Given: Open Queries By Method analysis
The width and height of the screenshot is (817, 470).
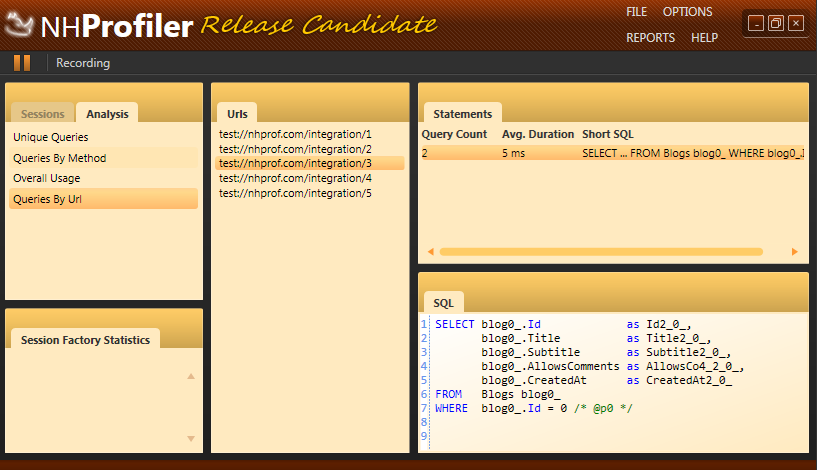Looking at the screenshot, I should click(103, 158).
